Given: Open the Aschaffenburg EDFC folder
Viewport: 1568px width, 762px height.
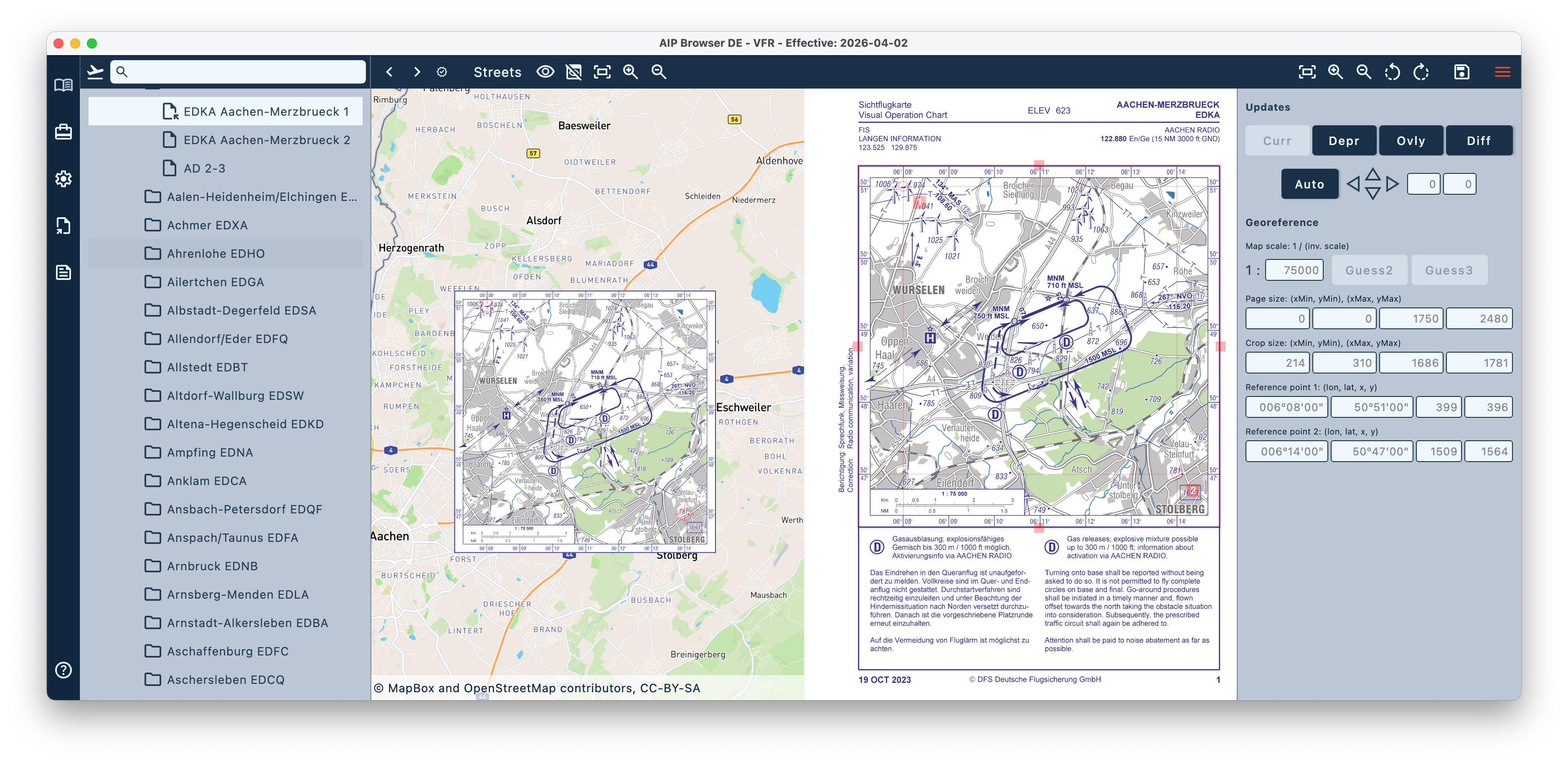Looking at the screenshot, I should pyautogui.click(x=225, y=651).
